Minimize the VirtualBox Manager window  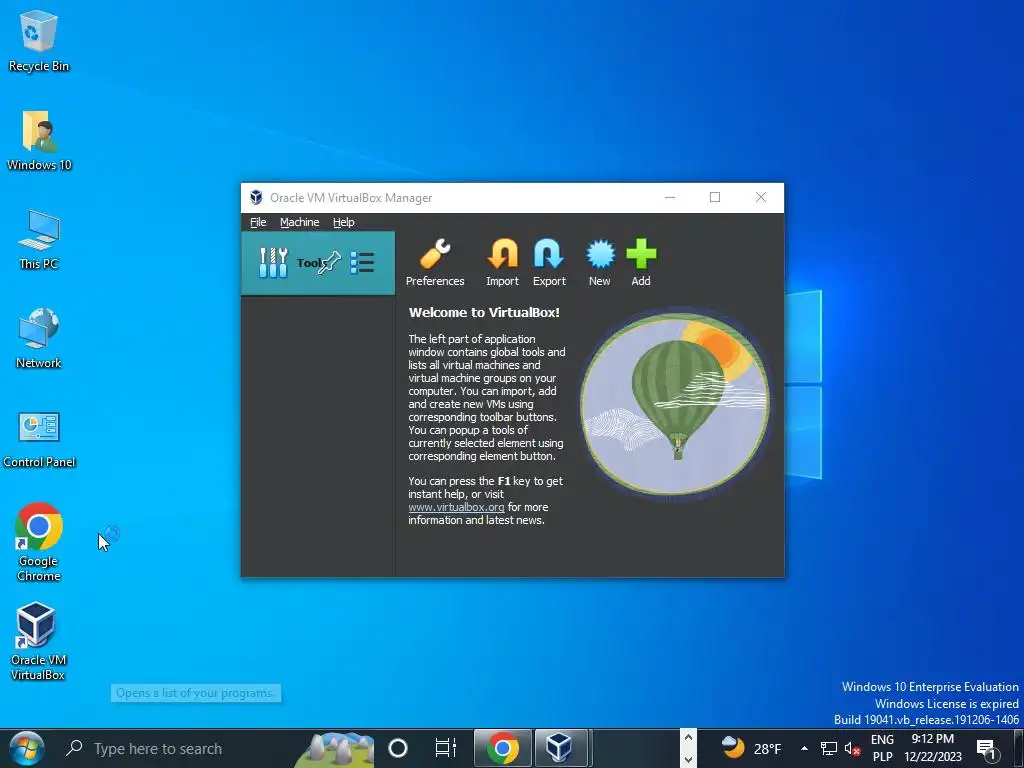pos(670,197)
